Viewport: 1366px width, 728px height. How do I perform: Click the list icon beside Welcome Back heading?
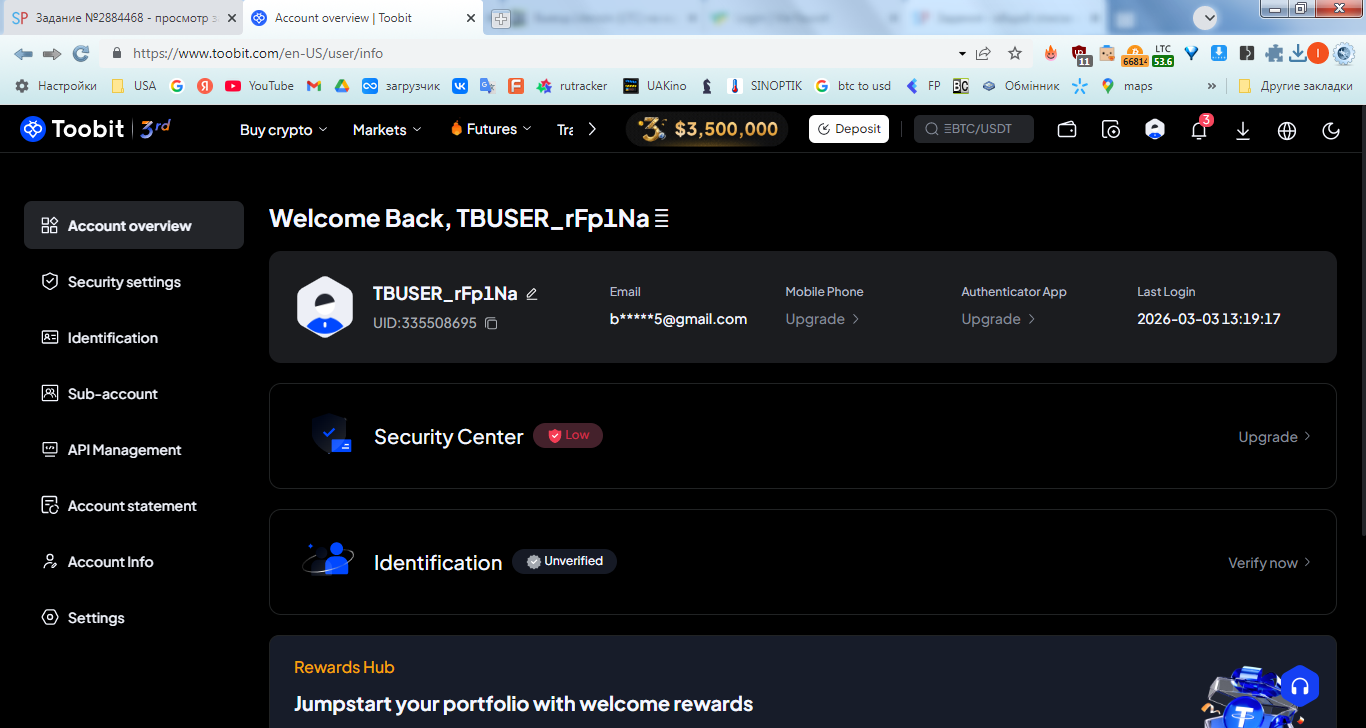661,219
